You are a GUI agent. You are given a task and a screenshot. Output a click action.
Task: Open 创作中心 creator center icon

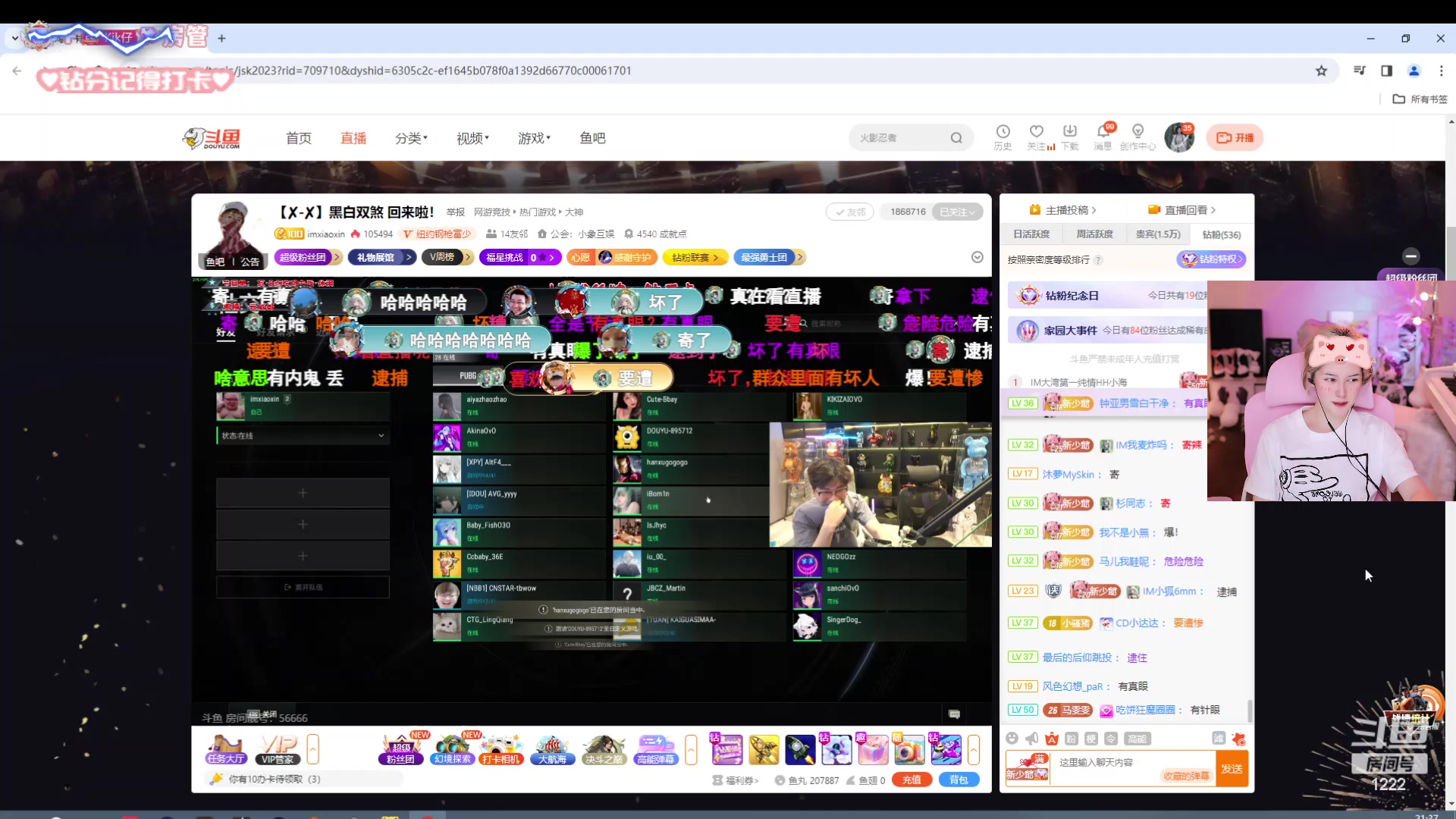[x=1137, y=136]
